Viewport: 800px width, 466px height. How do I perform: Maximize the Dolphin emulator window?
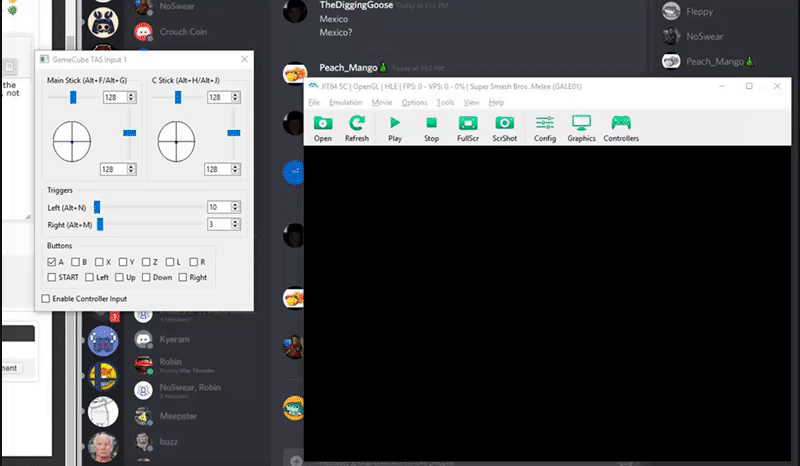(x=749, y=86)
